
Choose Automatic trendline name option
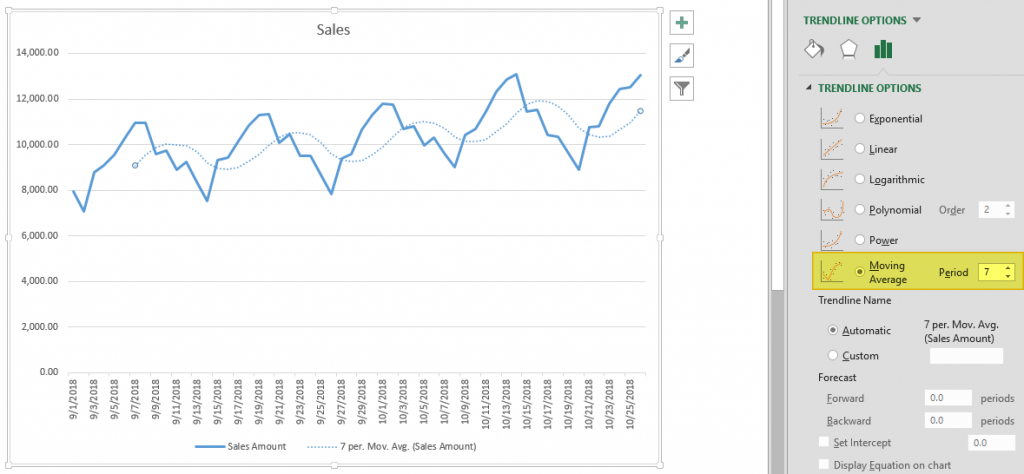click(833, 330)
